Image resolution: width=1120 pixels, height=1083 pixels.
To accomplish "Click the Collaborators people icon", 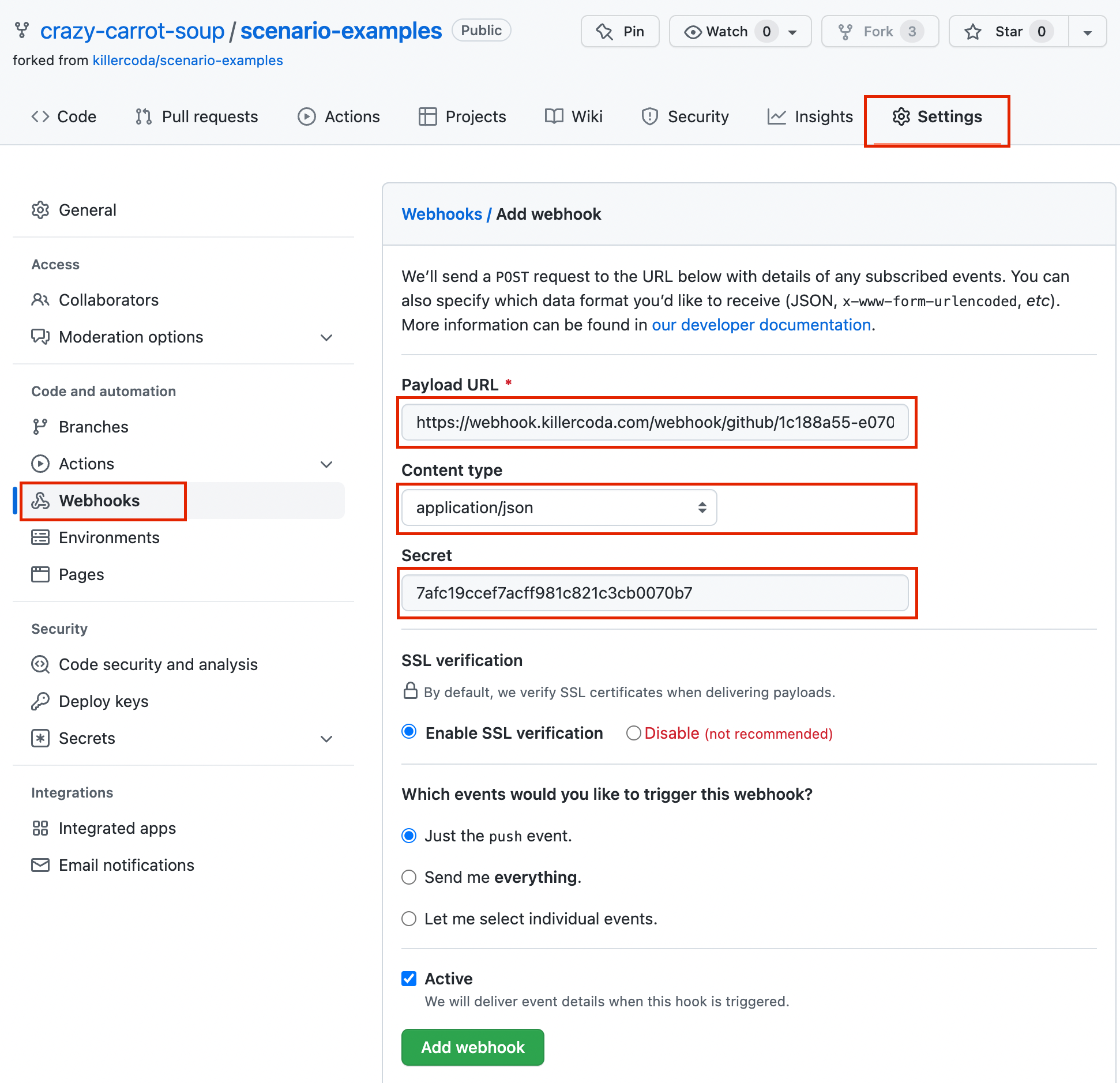I will (40, 300).
